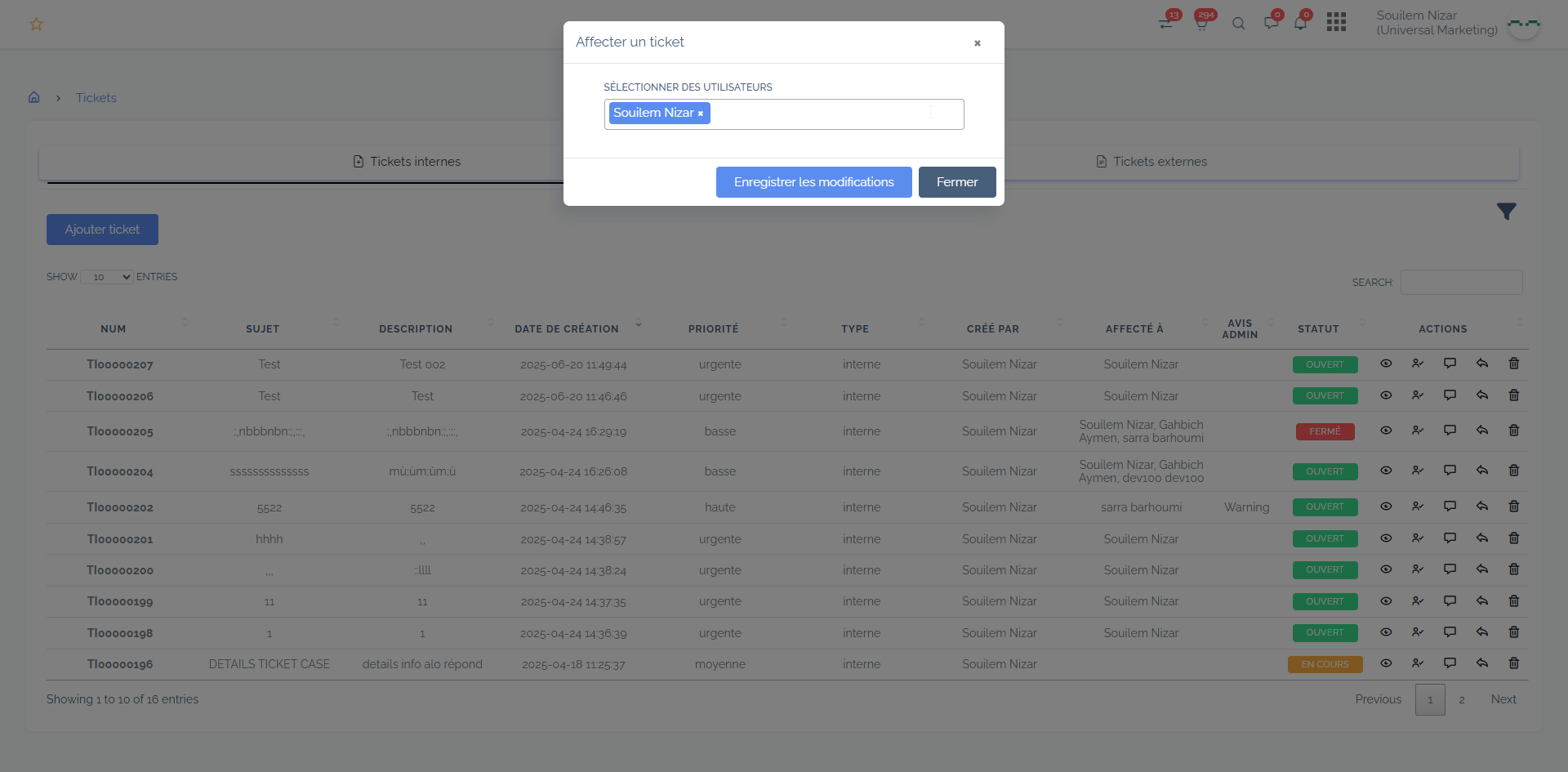1568x772 pixels.
Task: Switch to Tickets externes tab
Action: tap(1151, 162)
